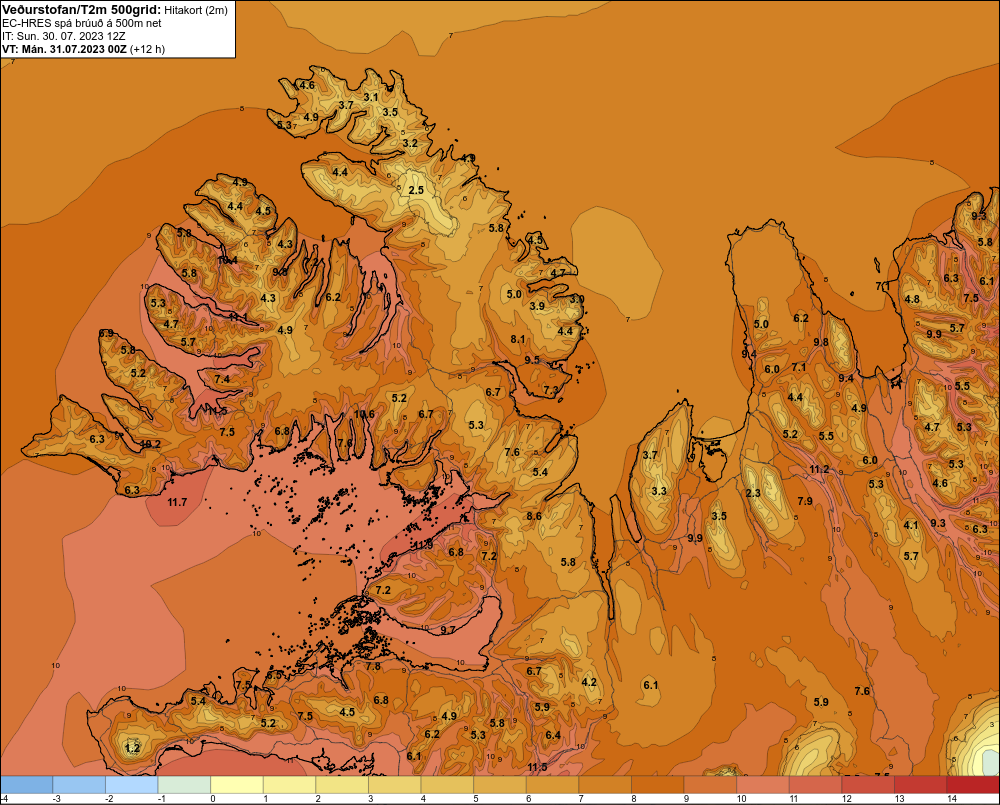
Task: Click the temperature value "11.7" over the sea
Action: tap(177, 502)
